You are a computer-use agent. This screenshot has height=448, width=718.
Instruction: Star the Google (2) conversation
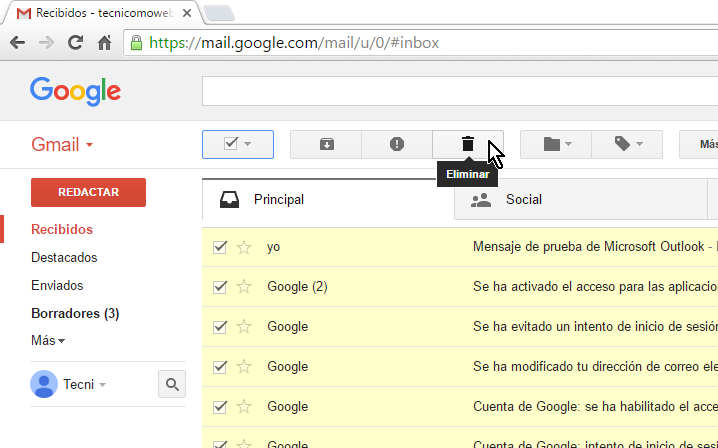pos(244,287)
